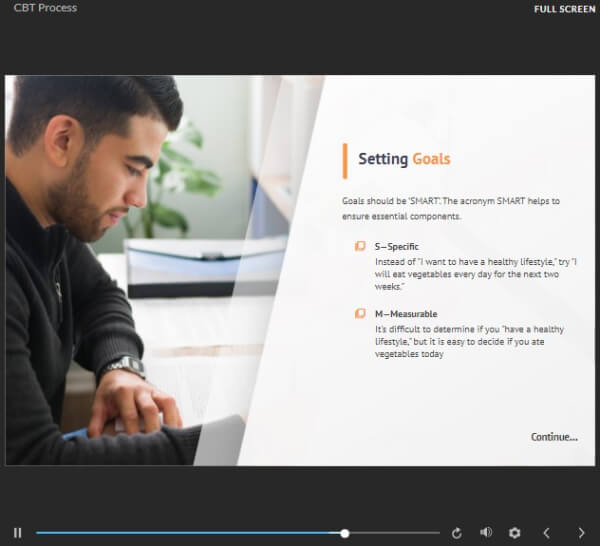
Task: Enter FULL SCREEN mode
Action: click(565, 9)
